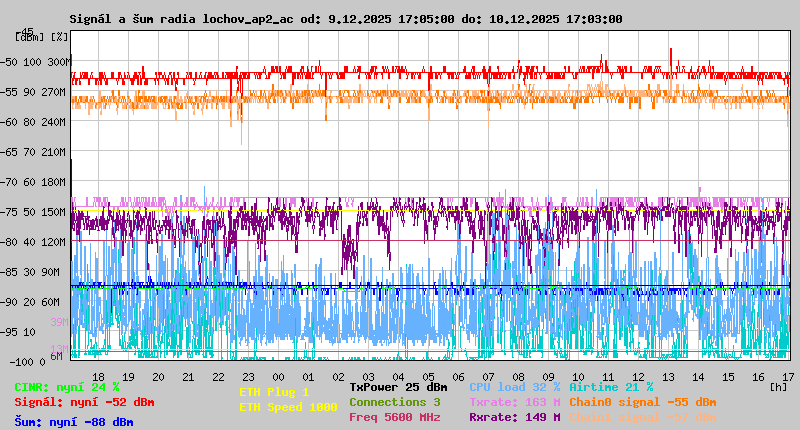The width and height of the screenshot is (800, 430).
Task: Select the Freq 5600 MHz legend entry
Action: coord(394,417)
